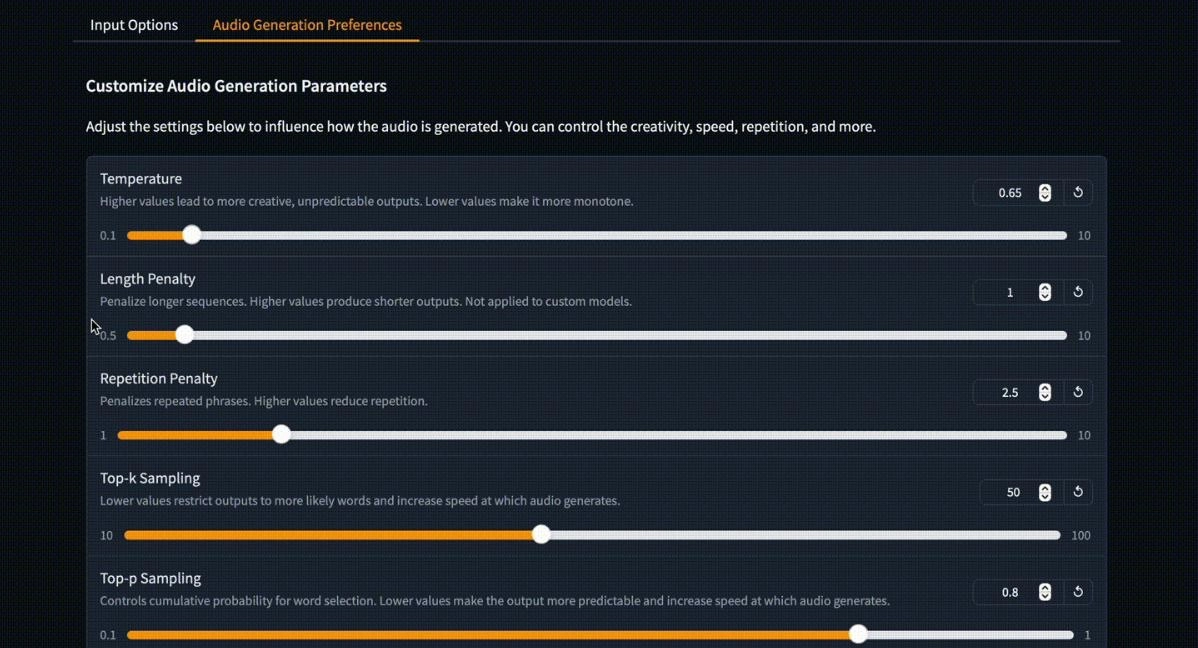This screenshot has height=648, width=1198.
Task: Click the Top-k Sampling slider knob
Action: 541,535
